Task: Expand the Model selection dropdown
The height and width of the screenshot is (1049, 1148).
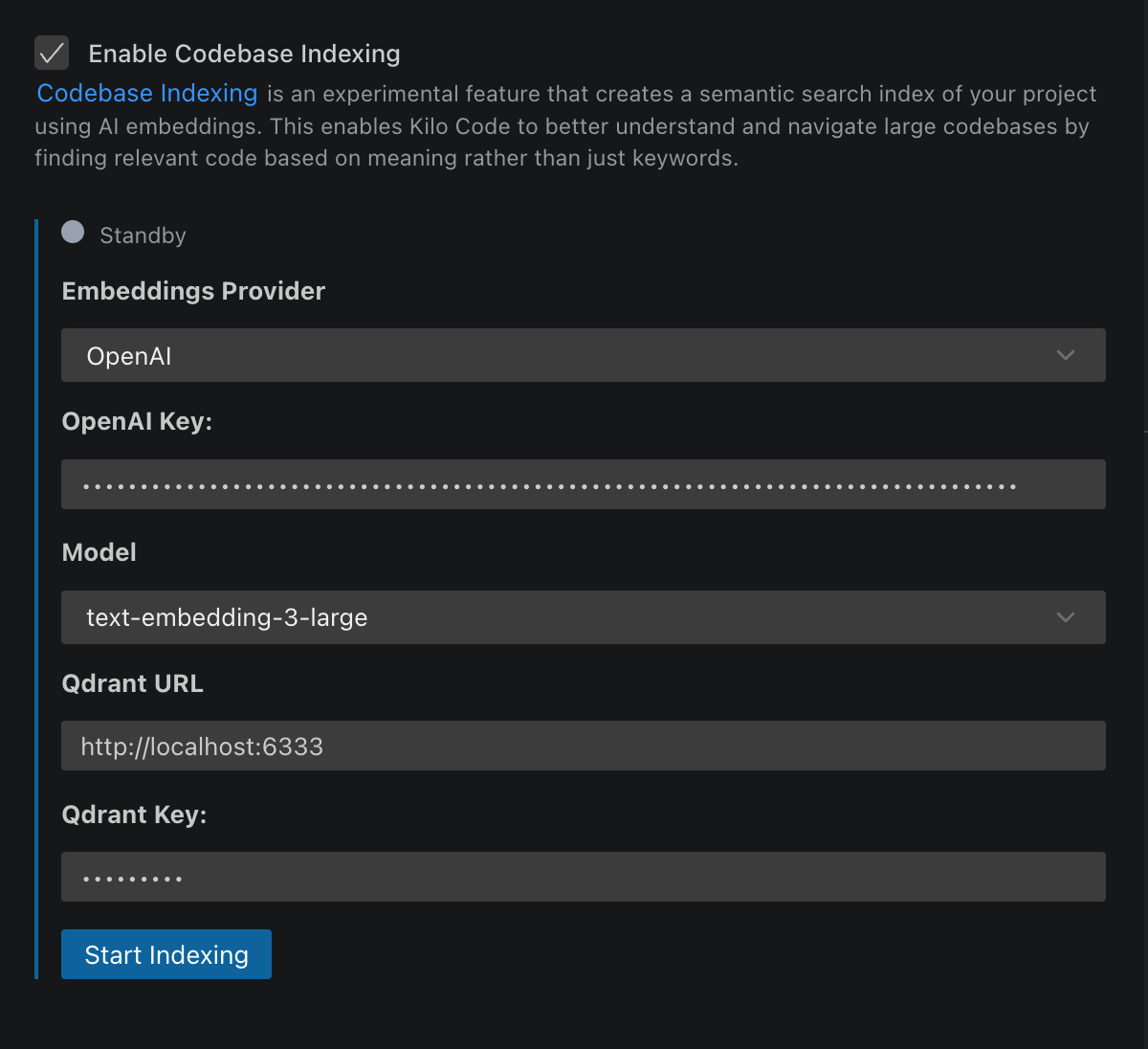Action: pos(584,617)
